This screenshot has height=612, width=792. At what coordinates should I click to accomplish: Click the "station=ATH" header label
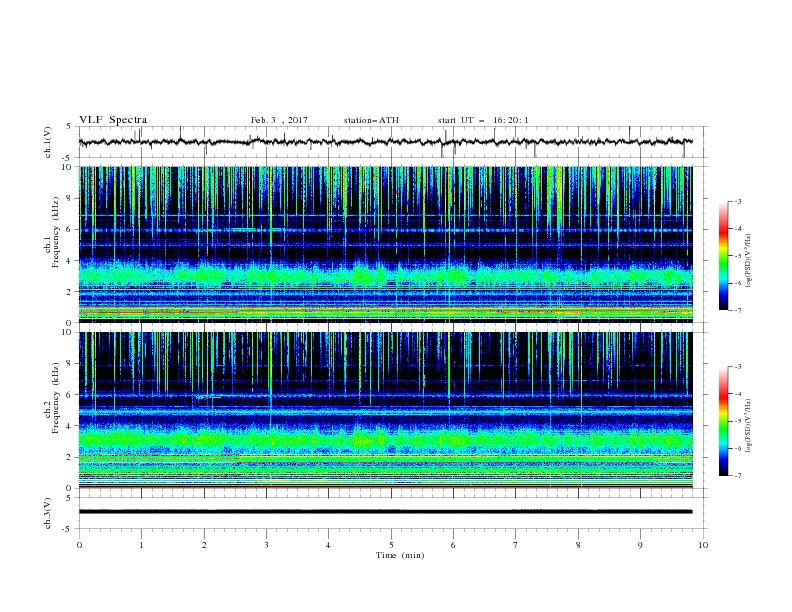(x=371, y=120)
